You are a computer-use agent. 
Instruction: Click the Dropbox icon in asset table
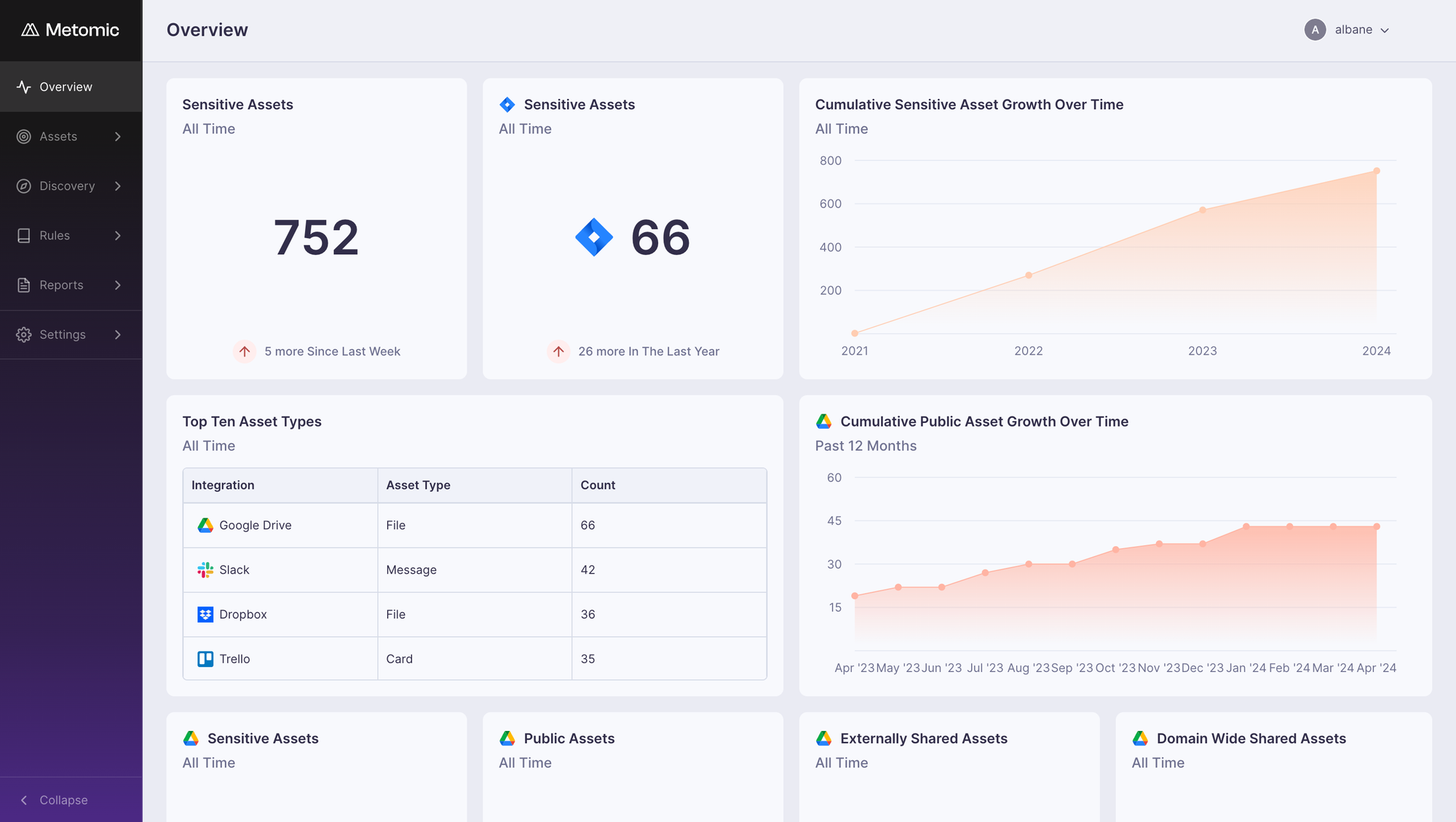[x=205, y=614]
